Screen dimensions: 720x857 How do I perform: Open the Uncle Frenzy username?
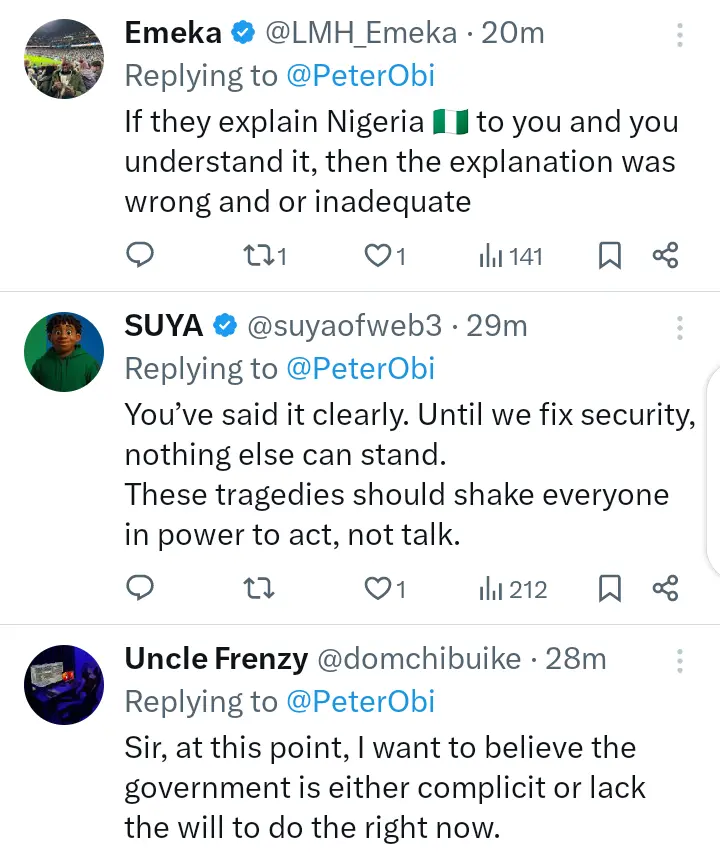pyautogui.click(x=215, y=659)
